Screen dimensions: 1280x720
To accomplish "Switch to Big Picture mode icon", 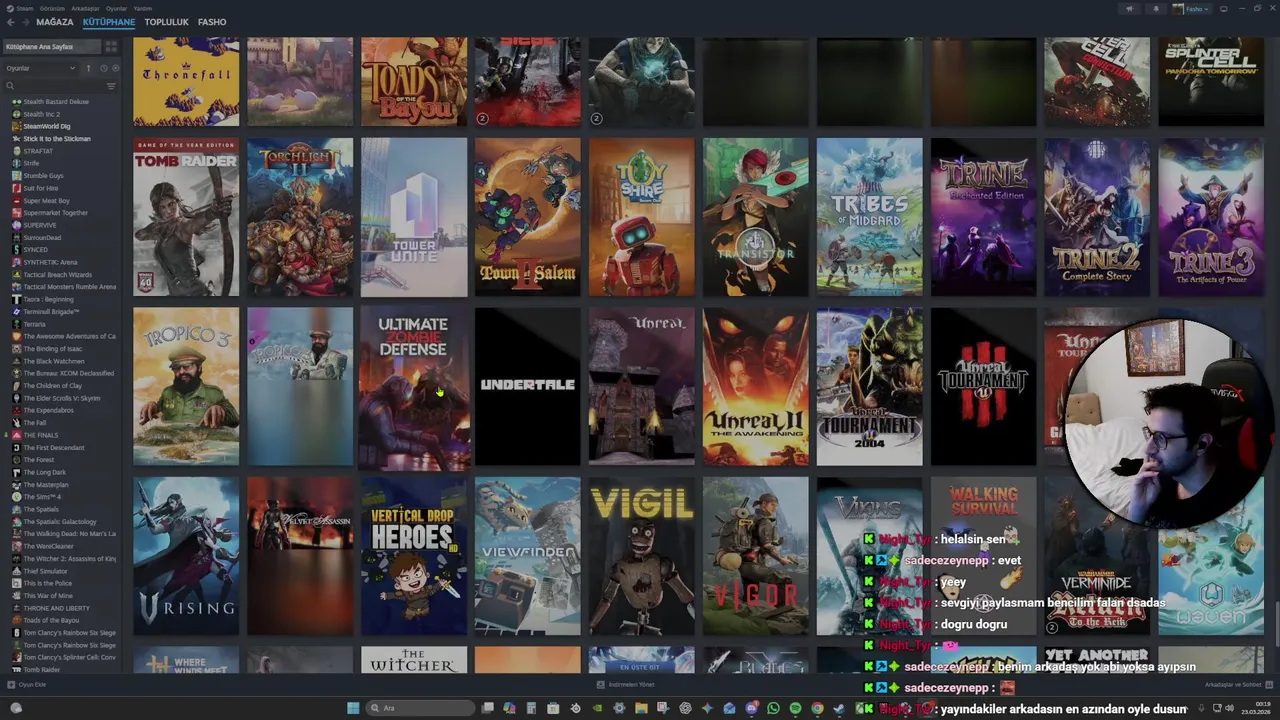I will tap(1224, 9).
